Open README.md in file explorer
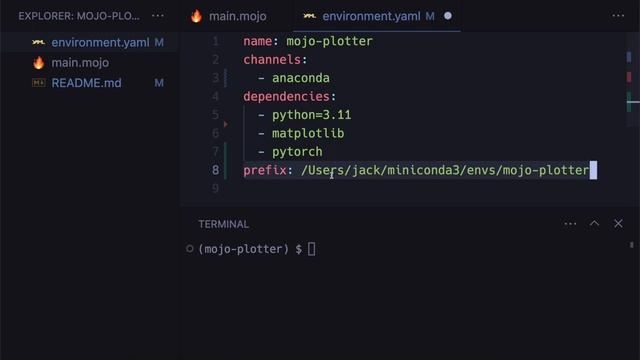640x360 pixels. coord(90,83)
